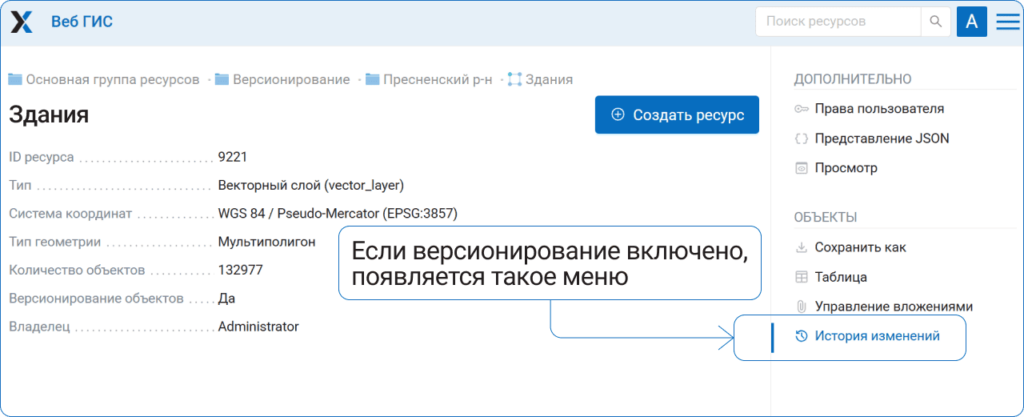Go to Версионирование breadcrumb folder

pyautogui.click(x=291, y=80)
